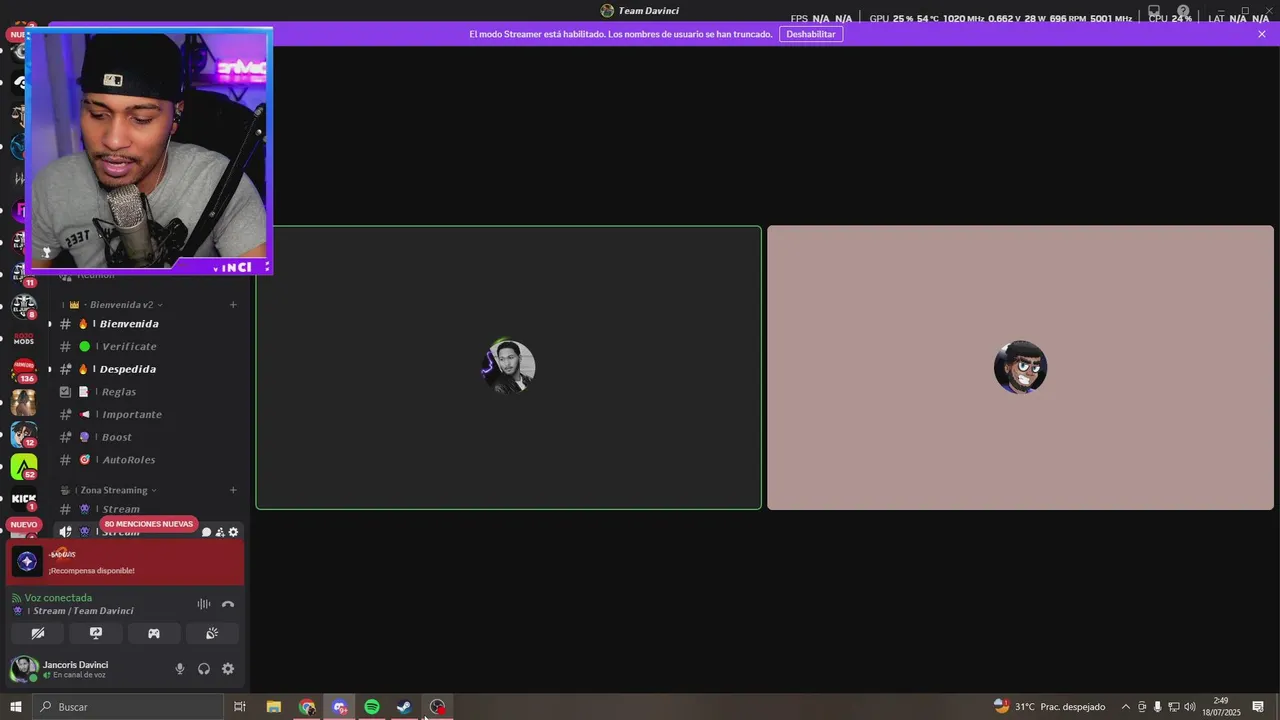This screenshot has height=720, width=1280.
Task: Invite people to the active Stream channel
Action: (x=220, y=532)
